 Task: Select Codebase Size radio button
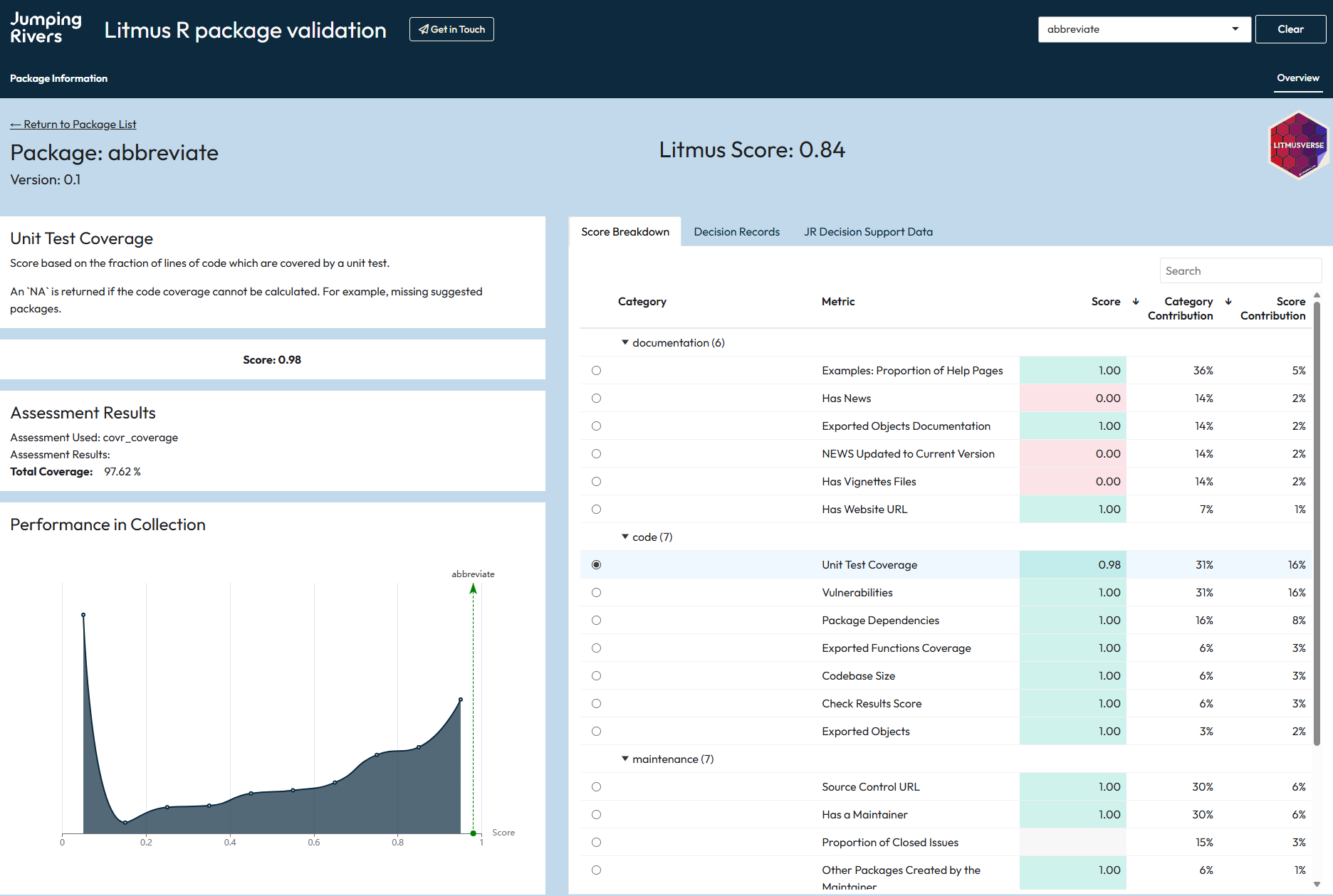point(597,676)
